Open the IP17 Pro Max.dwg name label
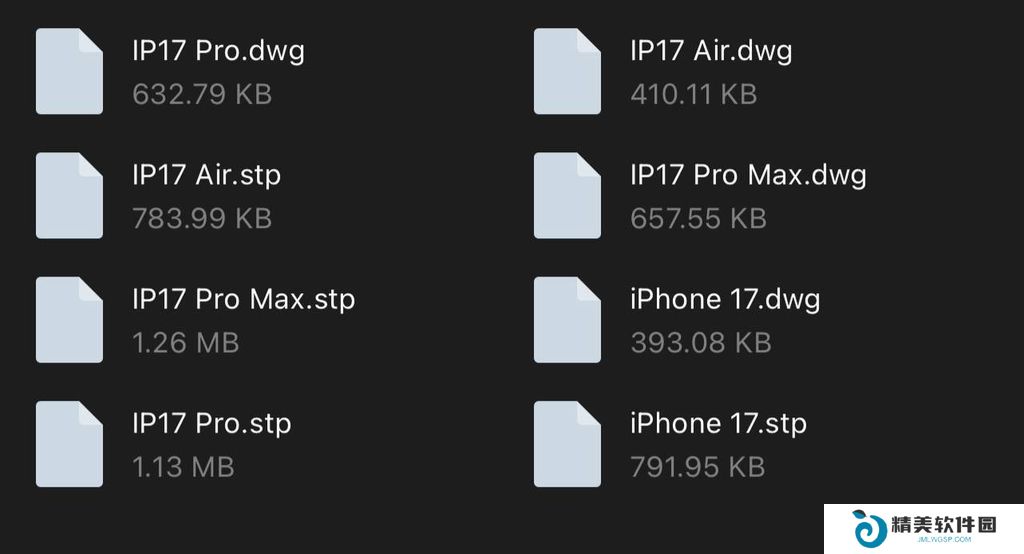1024x554 pixels. (748, 176)
